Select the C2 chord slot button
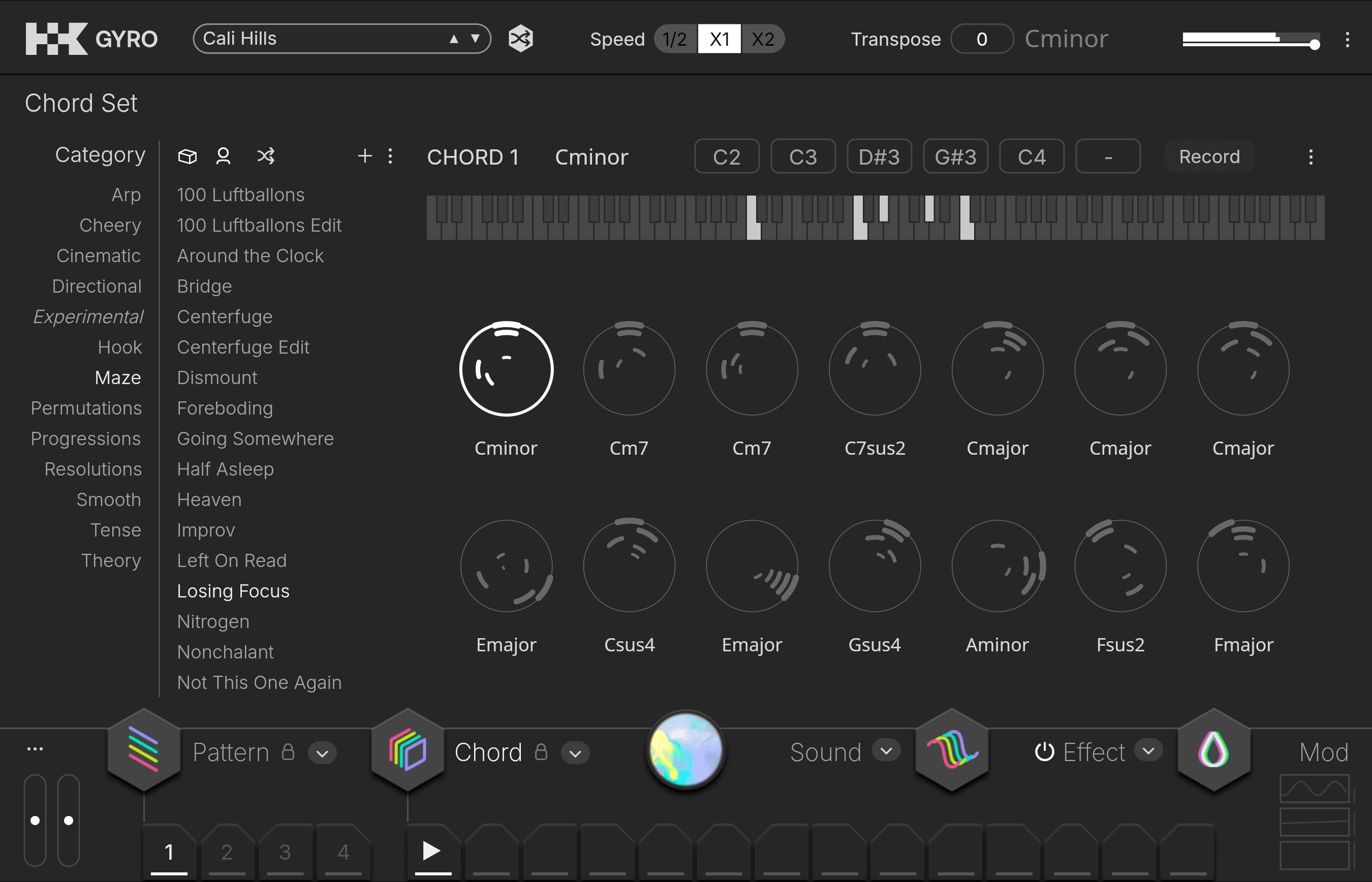1372x882 pixels. tap(726, 156)
